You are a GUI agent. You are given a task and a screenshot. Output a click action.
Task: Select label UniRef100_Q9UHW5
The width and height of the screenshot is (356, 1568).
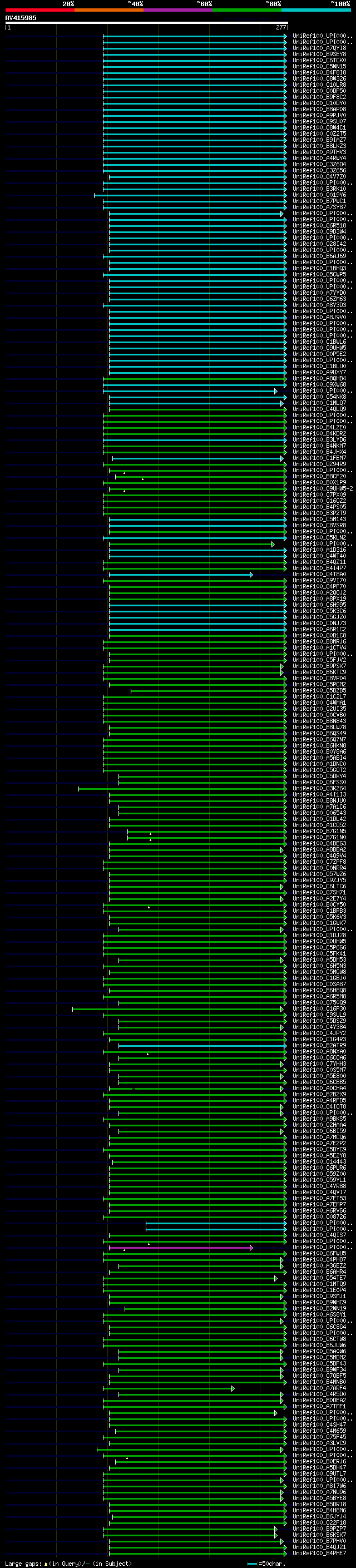point(319,348)
